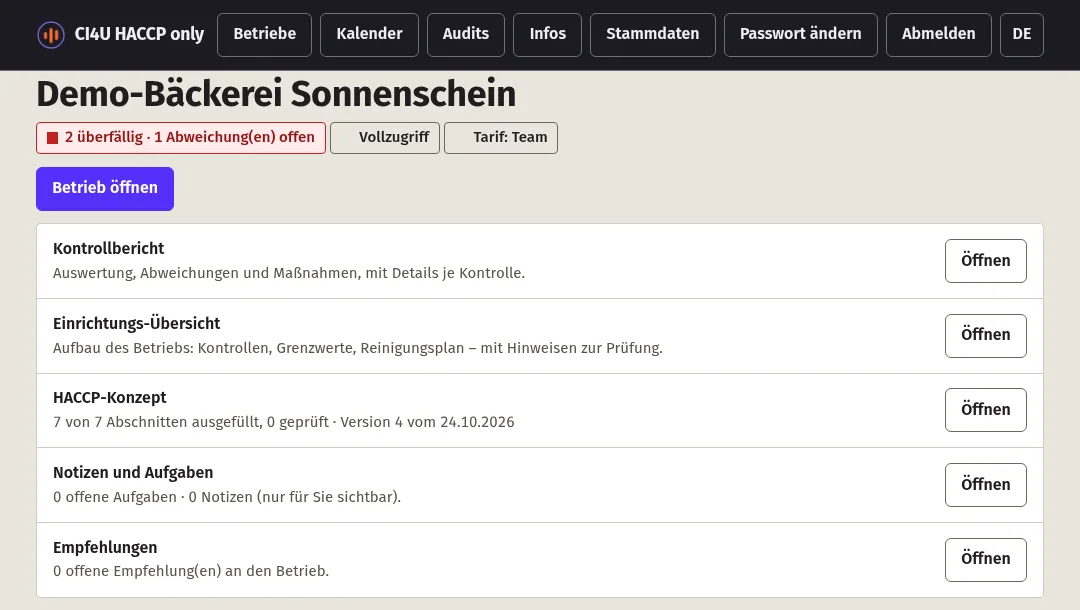Click the 'Aufbau des Betriebs' description text
Image resolution: width=1080 pixels, height=610 pixels.
[x=357, y=348]
